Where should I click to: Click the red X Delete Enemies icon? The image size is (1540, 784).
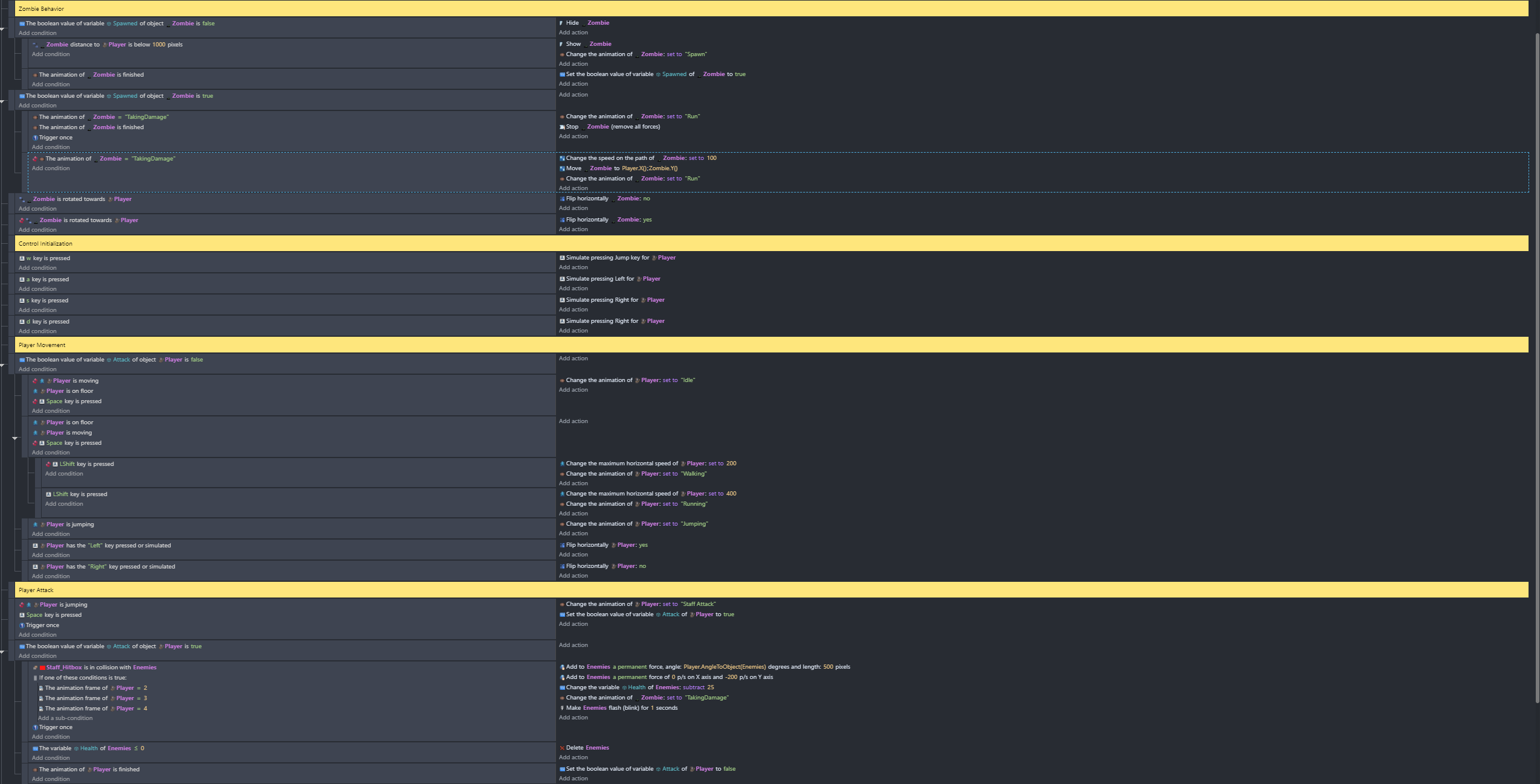(562, 748)
